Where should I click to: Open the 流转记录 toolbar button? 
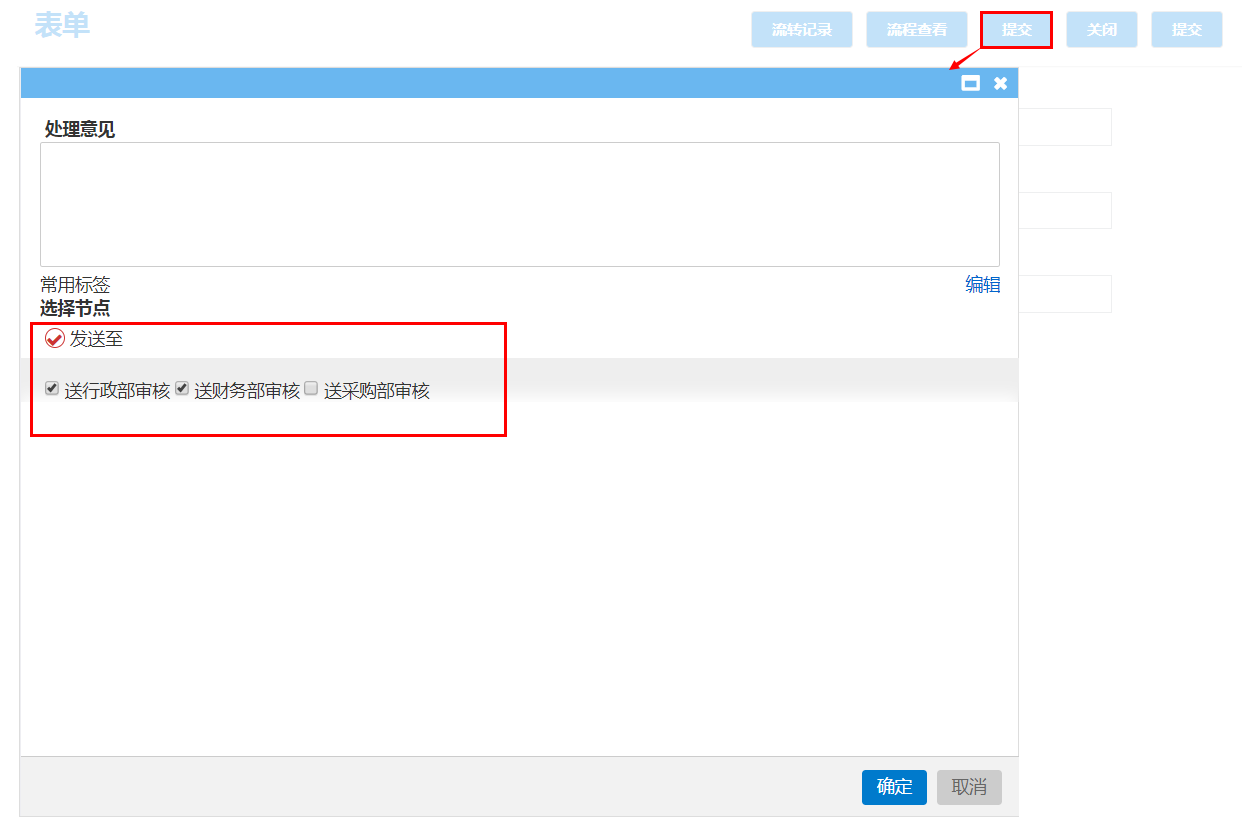[801, 30]
